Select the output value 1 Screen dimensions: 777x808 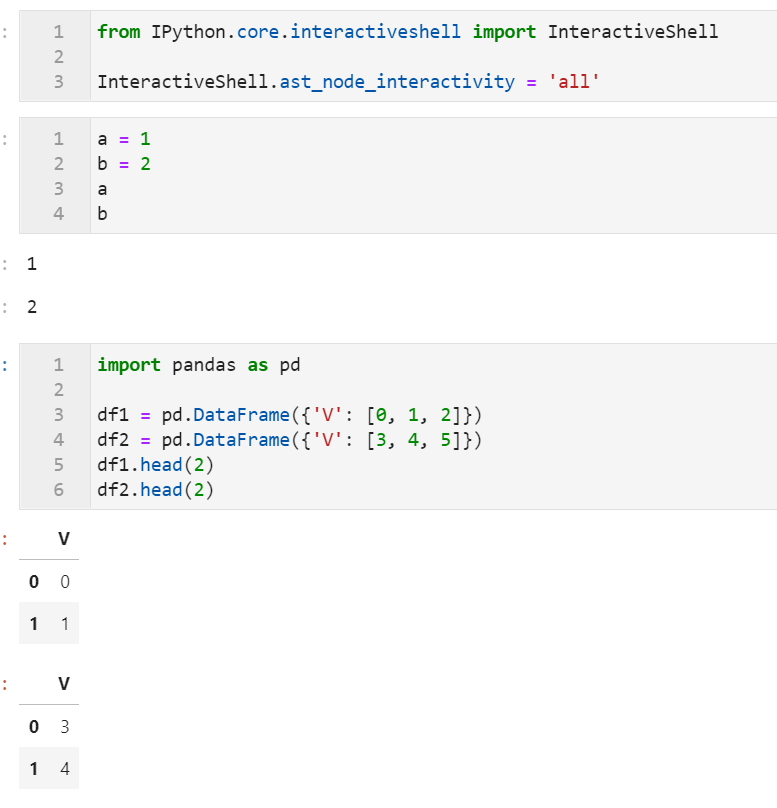pos(32,264)
